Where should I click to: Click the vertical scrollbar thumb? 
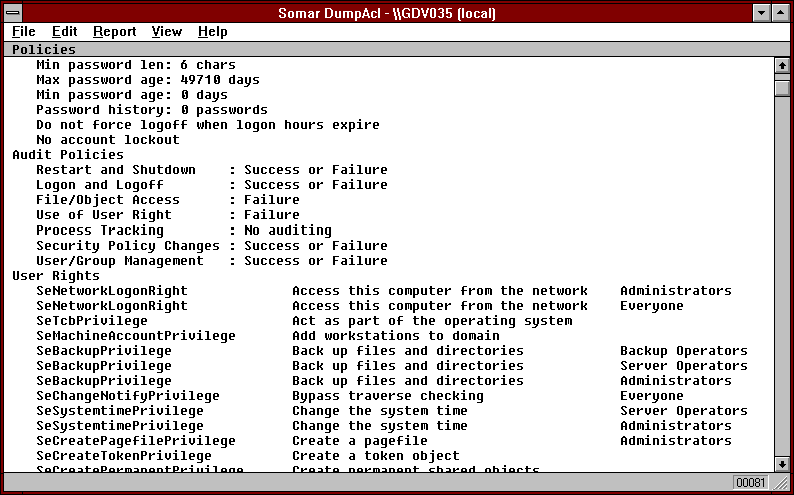[782, 88]
